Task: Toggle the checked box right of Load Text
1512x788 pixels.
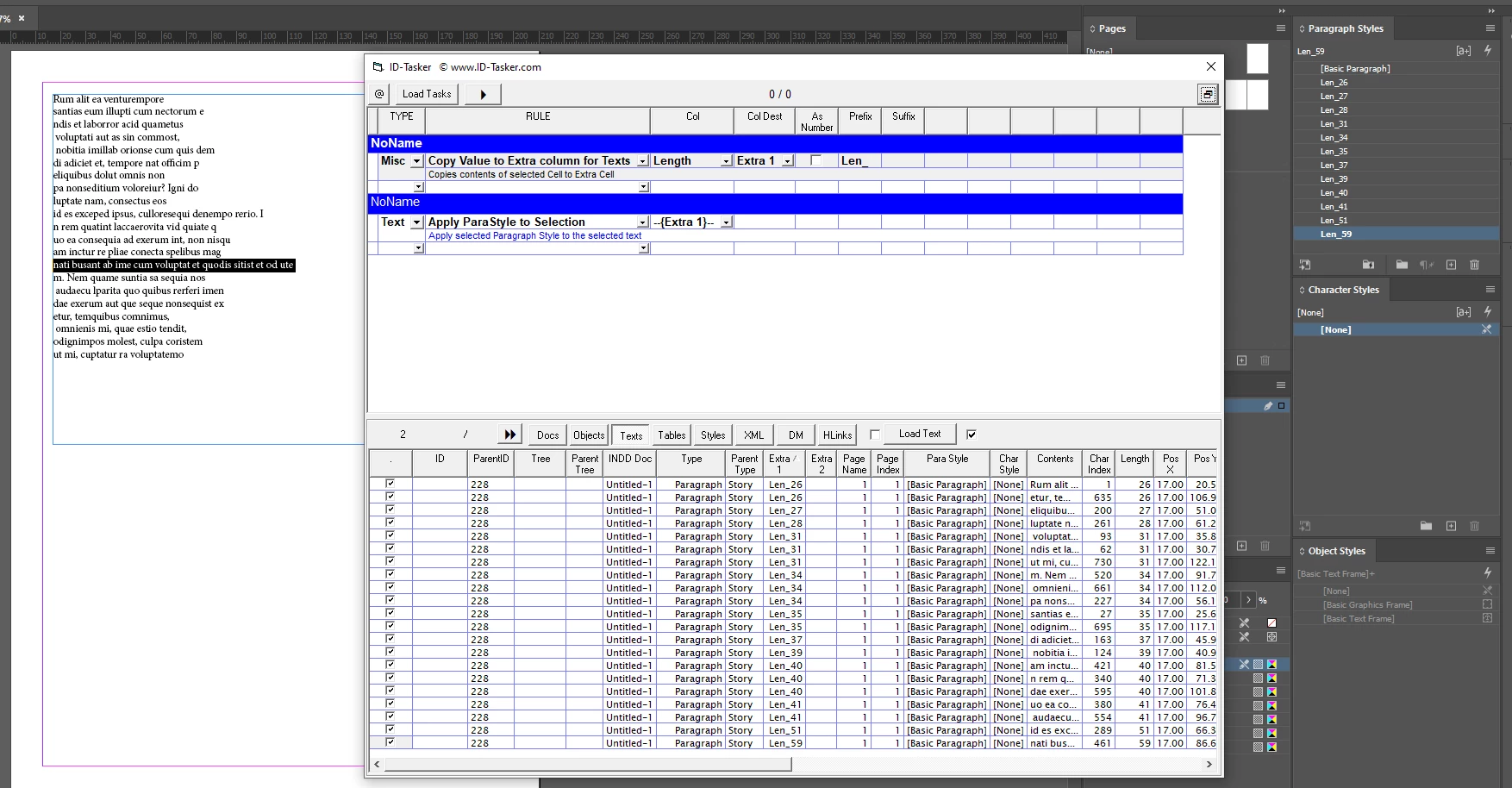Action: tap(972, 435)
